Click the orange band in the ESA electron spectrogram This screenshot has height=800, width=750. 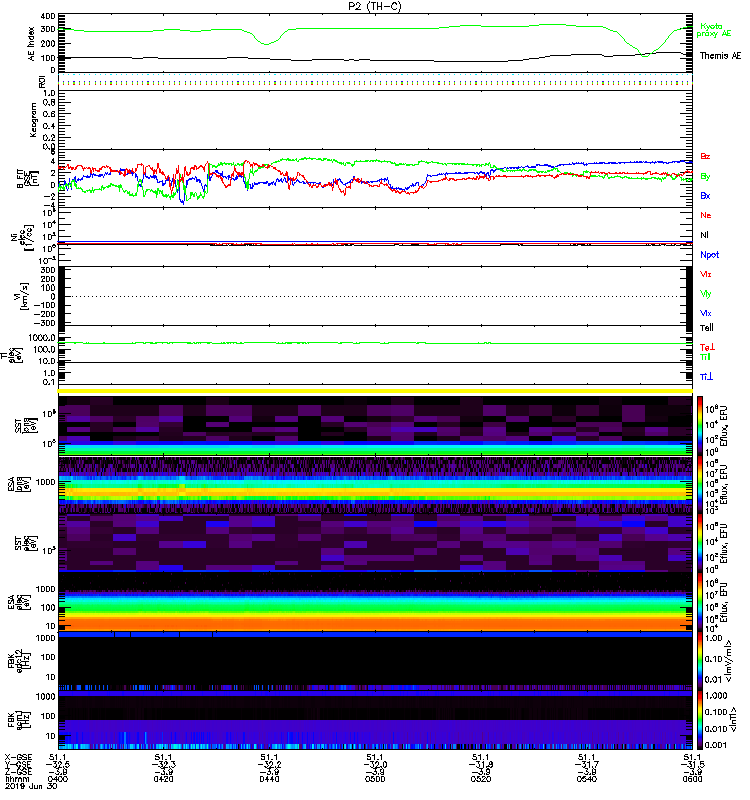coord(375,623)
